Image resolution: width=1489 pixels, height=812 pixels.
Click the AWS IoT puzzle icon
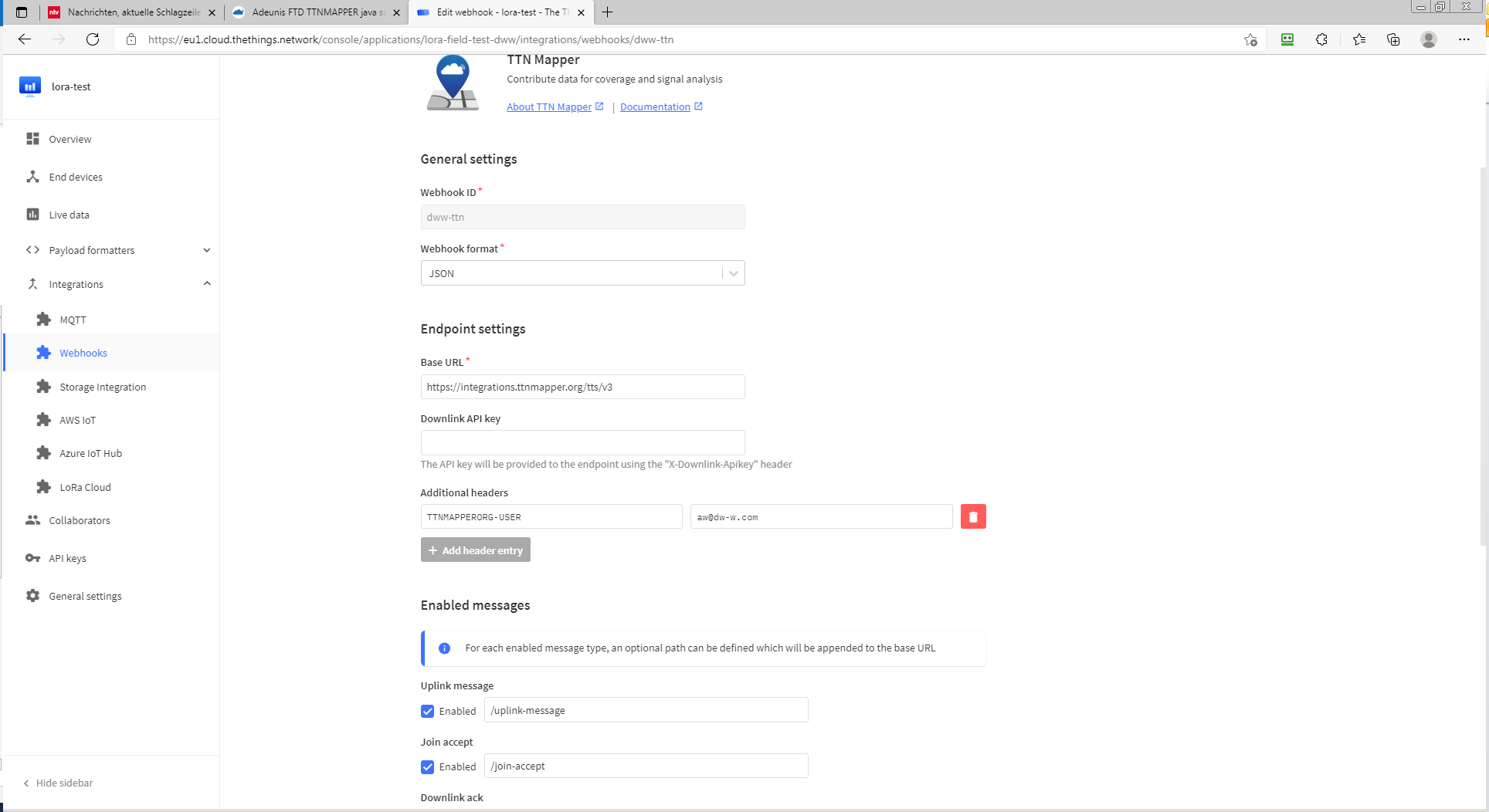click(44, 419)
